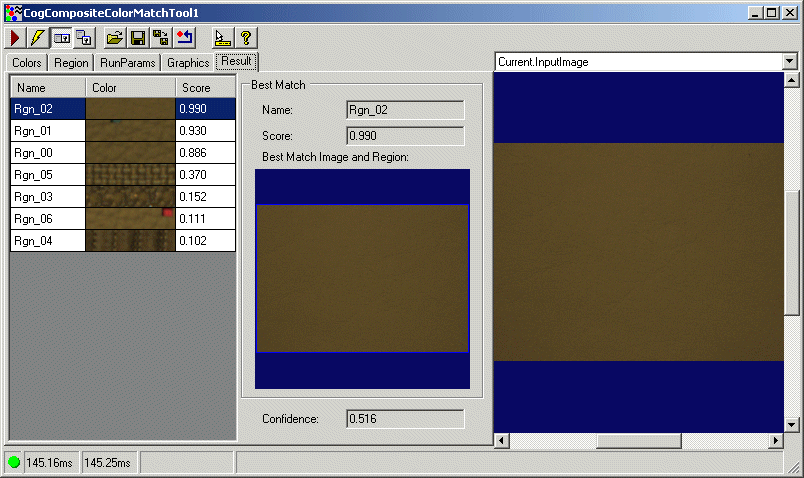Click the open folder load icon
Viewport: 804px width, 478px height.
point(114,38)
